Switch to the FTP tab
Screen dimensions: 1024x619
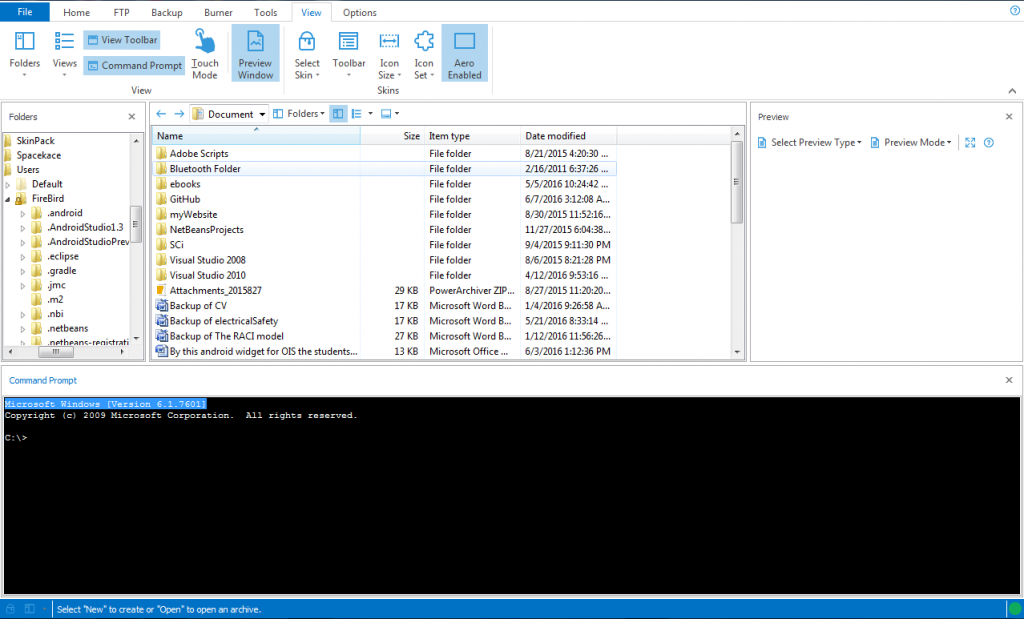pos(121,12)
